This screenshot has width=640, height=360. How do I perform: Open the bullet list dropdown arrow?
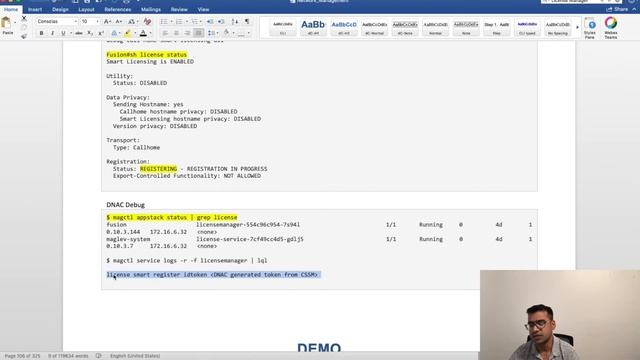(x=171, y=21)
